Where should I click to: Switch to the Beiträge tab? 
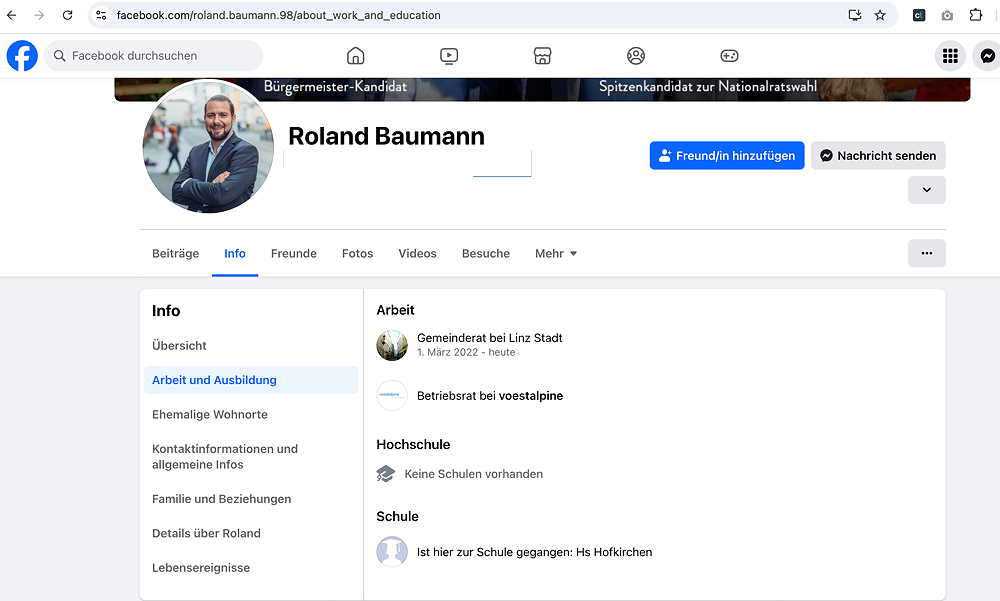coord(175,253)
